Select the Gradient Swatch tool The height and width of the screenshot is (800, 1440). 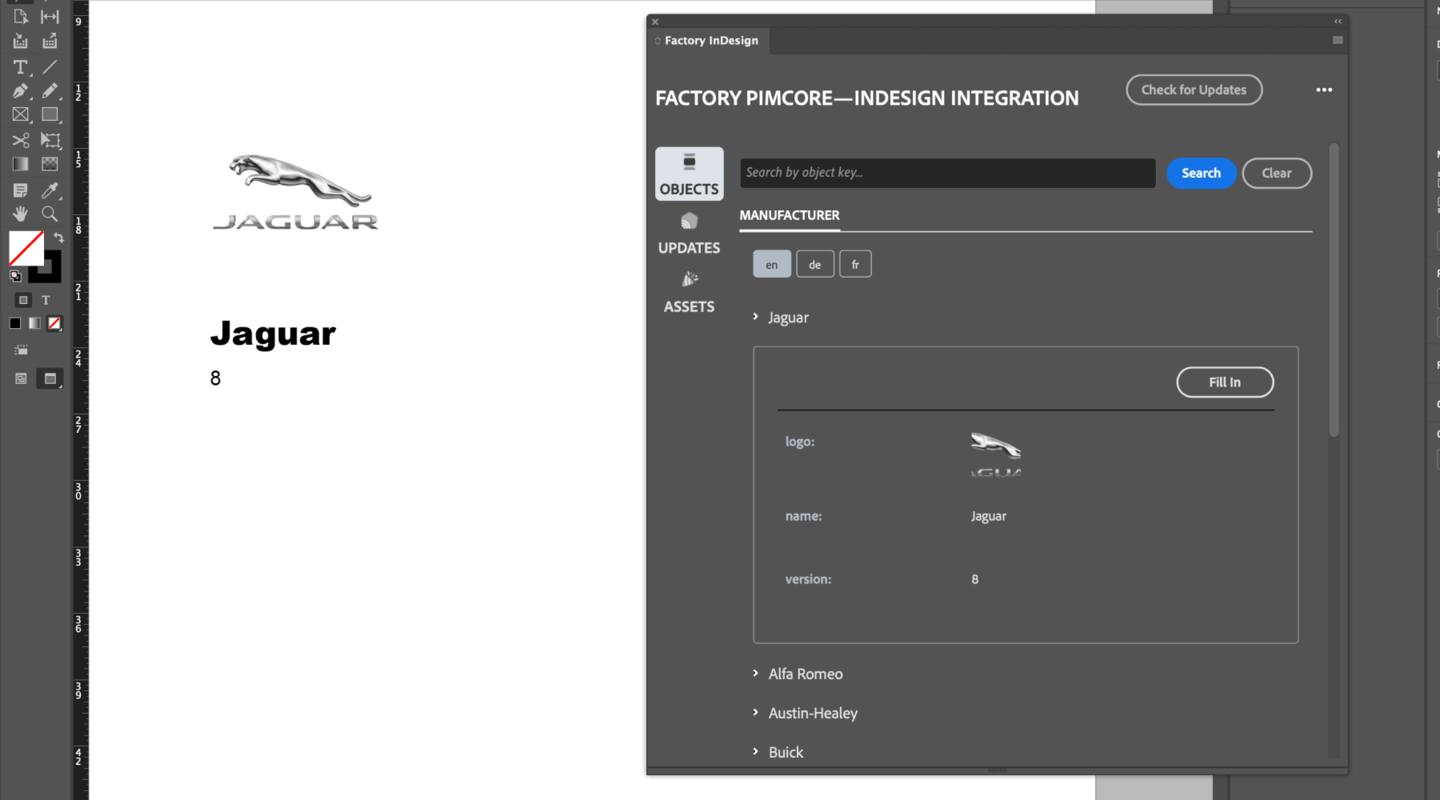click(20, 164)
